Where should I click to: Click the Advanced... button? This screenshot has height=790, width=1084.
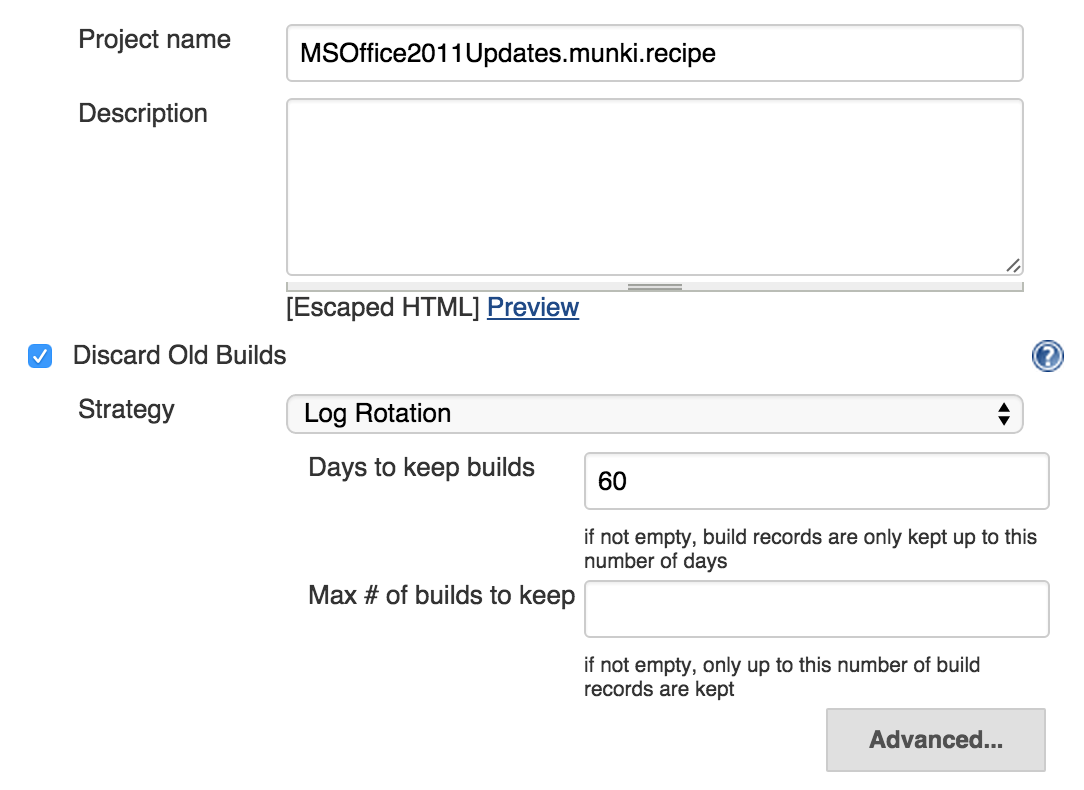pyautogui.click(x=935, y=740)
